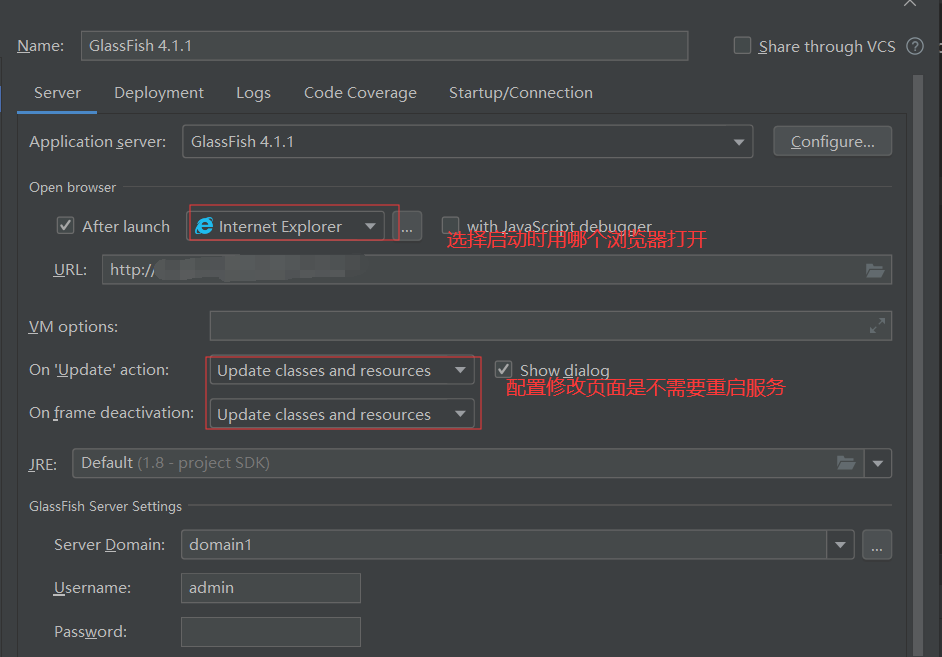Image resolution: width=942 pixels, height=657 pixels.
Task: Open the Server Domain dropdown arrow
Action: (840, 545)
